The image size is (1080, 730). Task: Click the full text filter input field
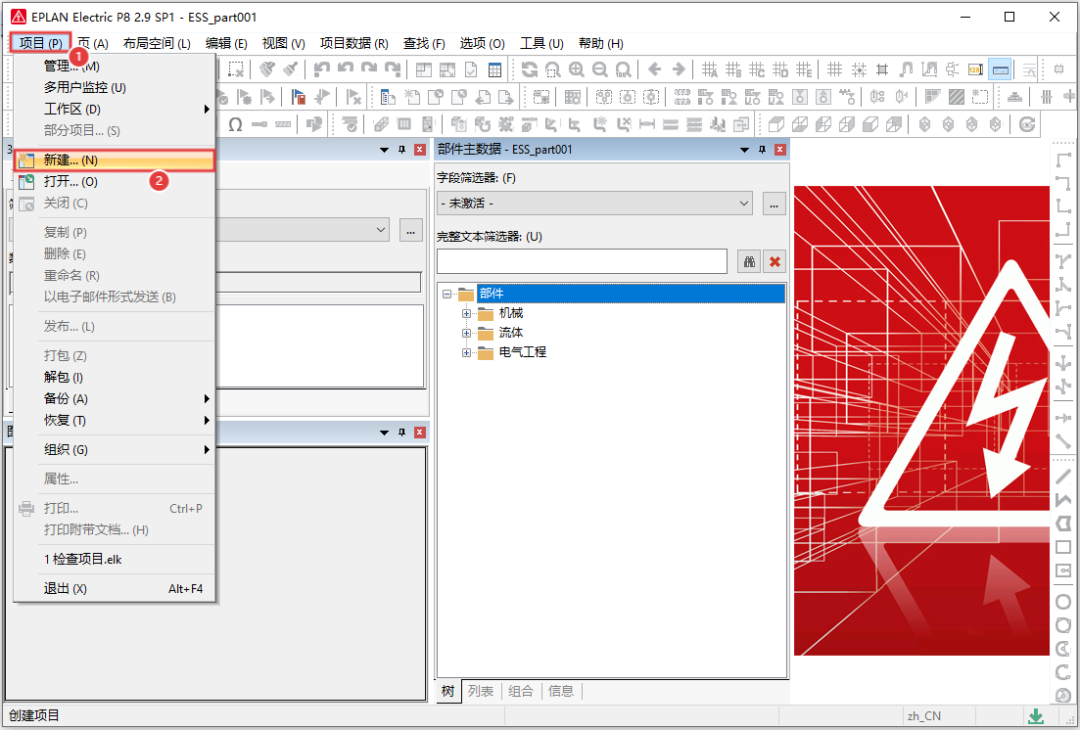582,261
